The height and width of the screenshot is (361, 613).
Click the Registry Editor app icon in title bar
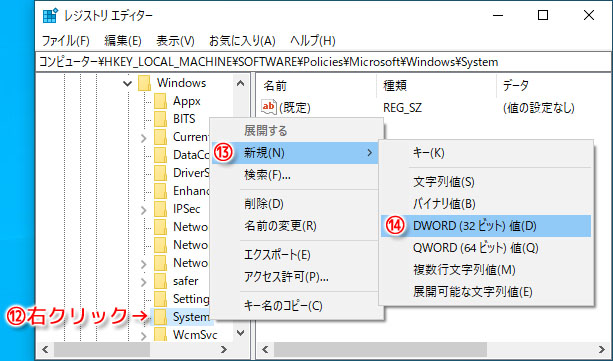[x=50, y=16]
